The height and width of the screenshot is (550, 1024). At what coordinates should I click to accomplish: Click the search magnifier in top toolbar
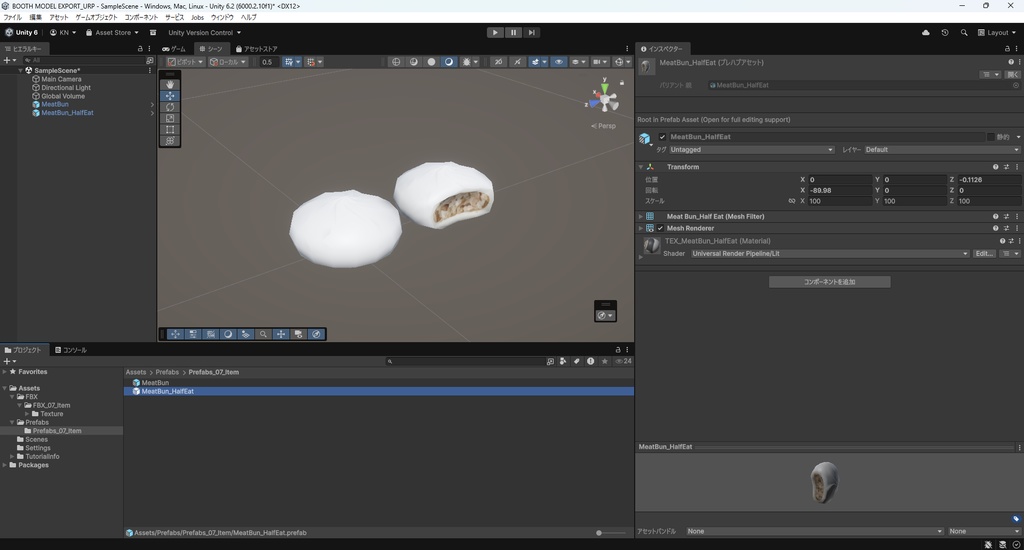[964, 32]
